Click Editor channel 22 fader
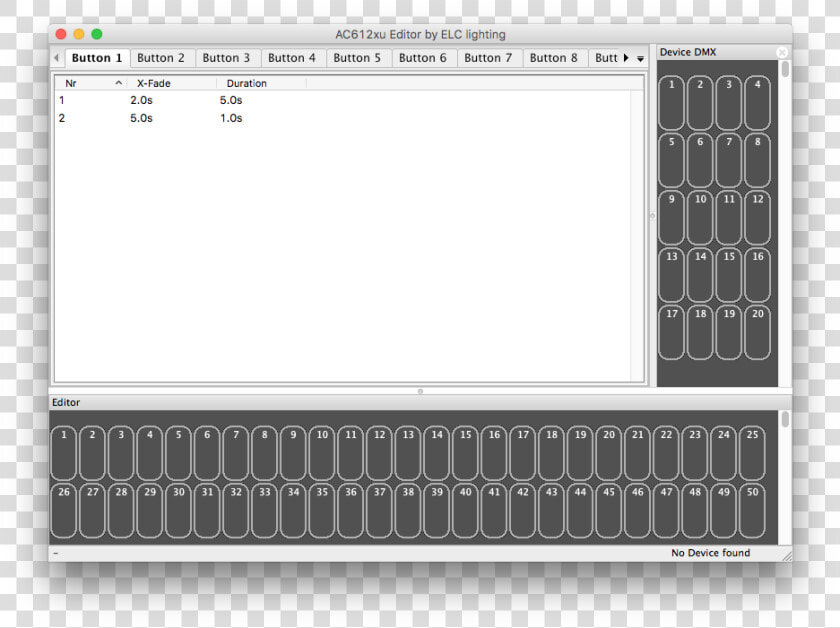The image size is (840, 628). [666, 453]
